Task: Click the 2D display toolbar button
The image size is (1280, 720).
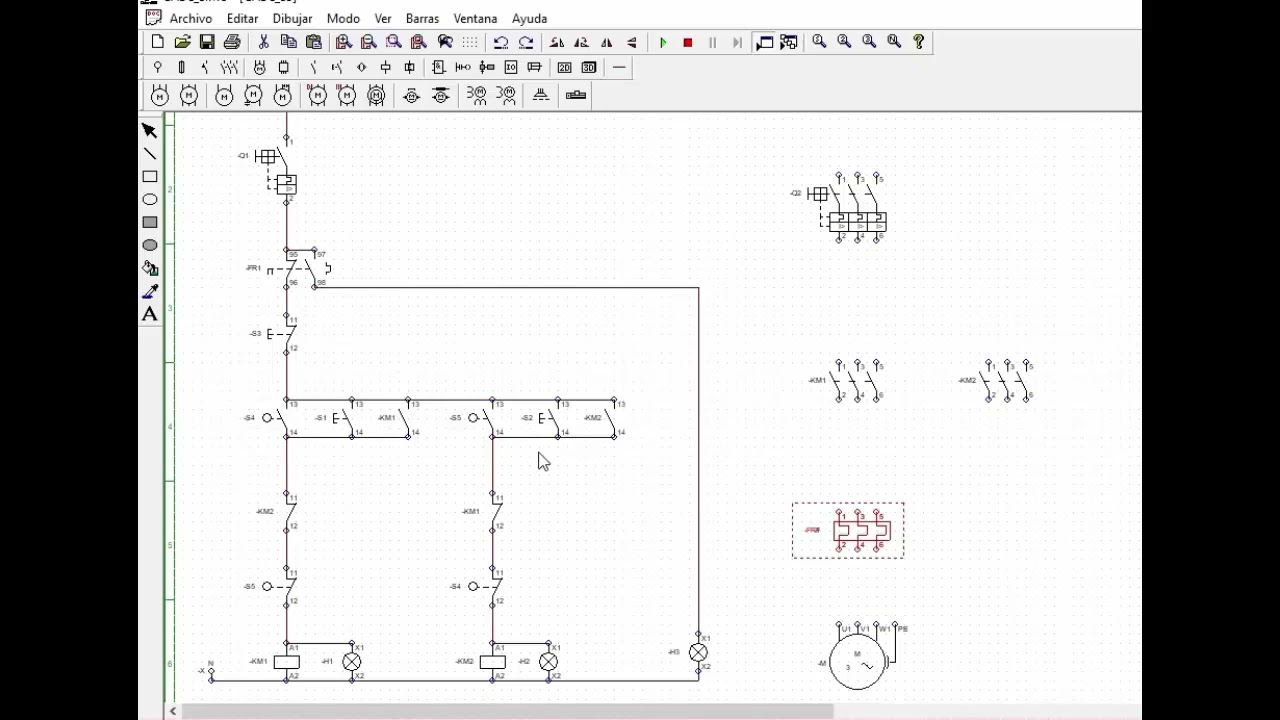Action: pos(564,67)
